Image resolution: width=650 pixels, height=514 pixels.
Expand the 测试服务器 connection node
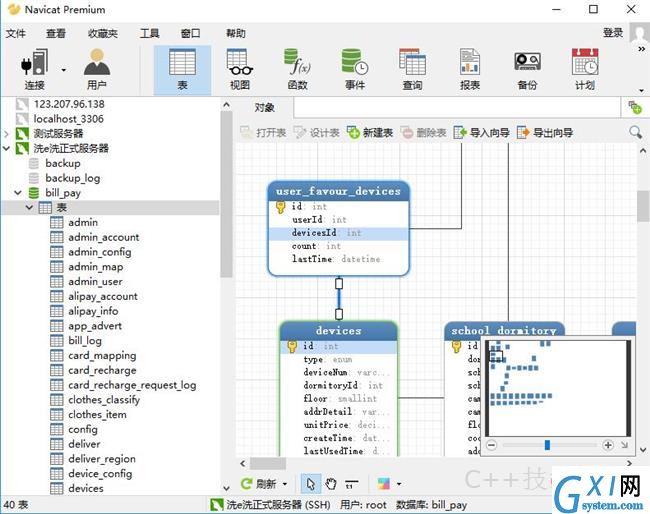[x=6, y=134]
